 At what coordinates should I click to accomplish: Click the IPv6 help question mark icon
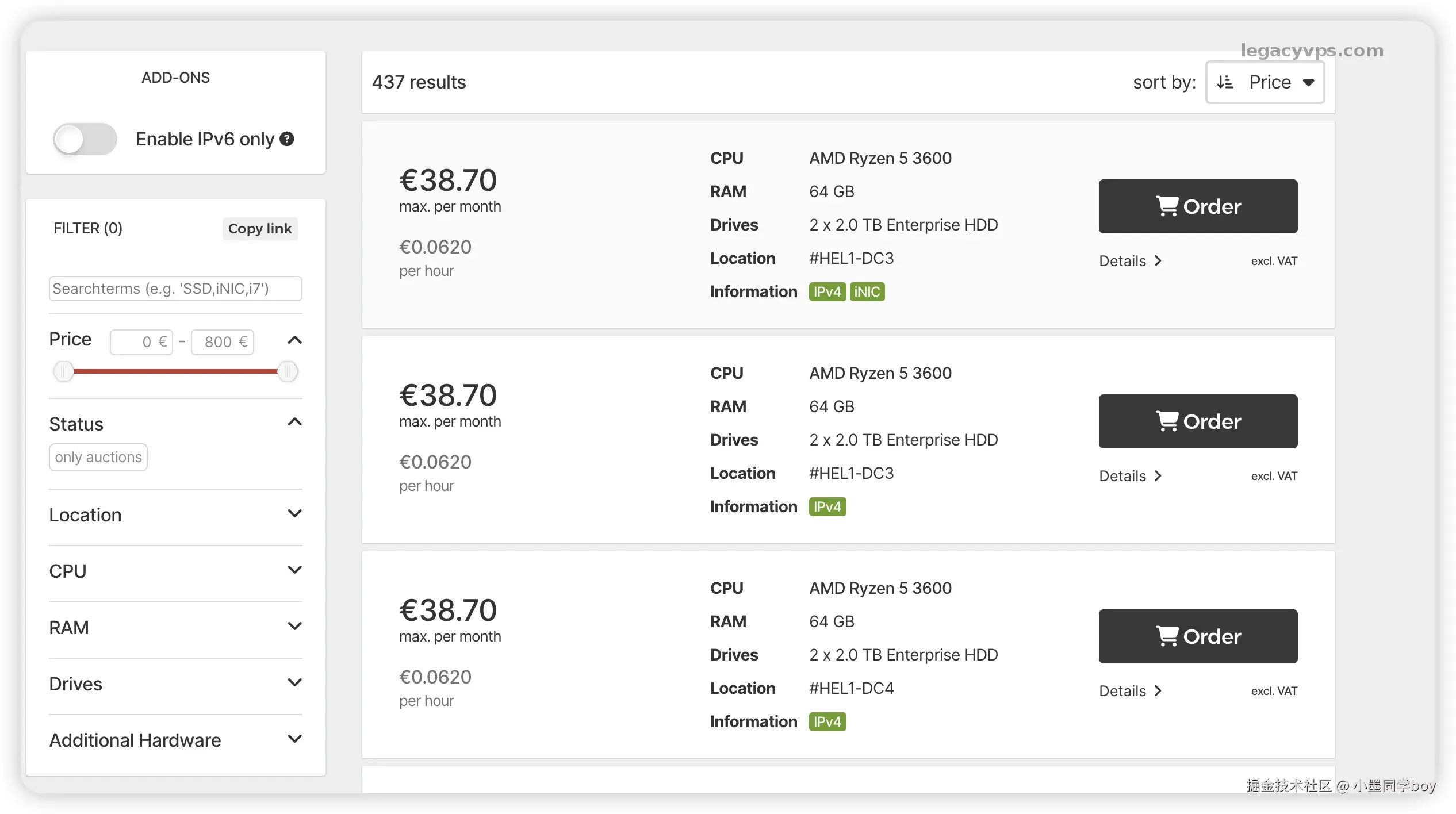pos(286,139)
